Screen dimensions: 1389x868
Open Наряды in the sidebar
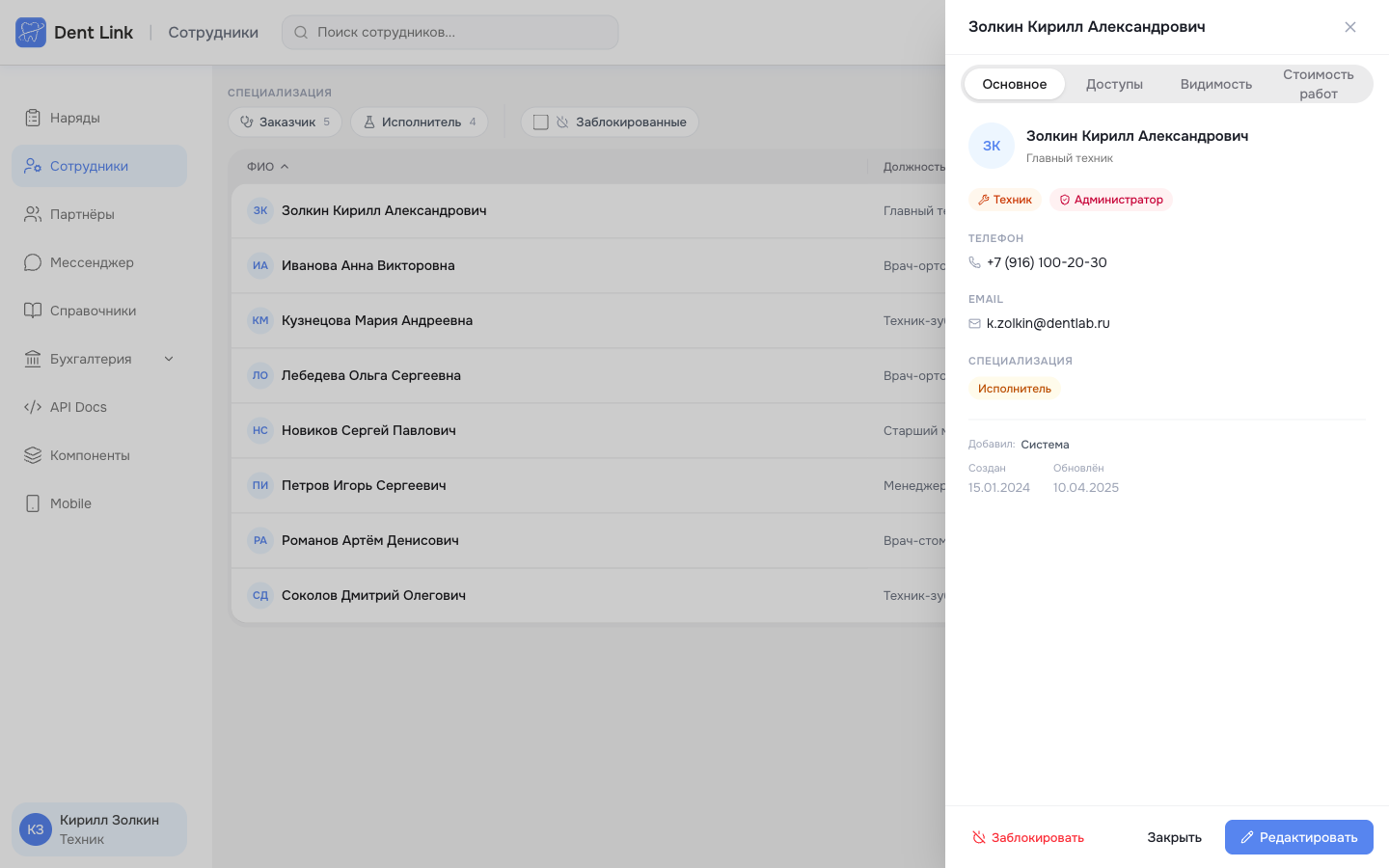(x=99, y=118)
